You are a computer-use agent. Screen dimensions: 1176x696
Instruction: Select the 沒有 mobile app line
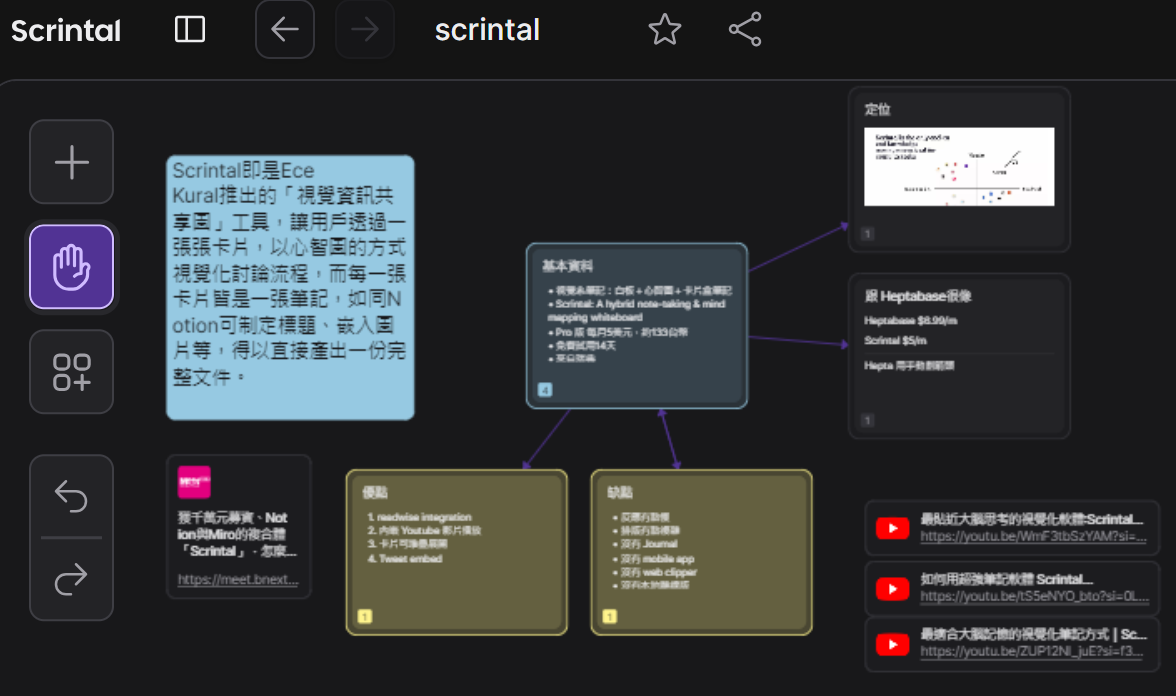[x=653, y=559]
